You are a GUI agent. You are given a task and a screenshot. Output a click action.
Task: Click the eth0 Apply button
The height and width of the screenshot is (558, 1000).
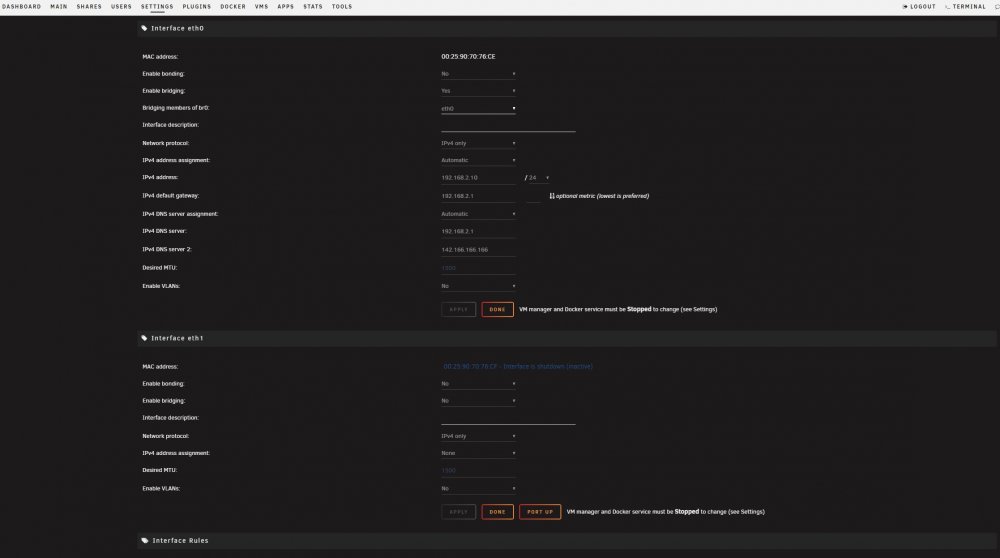point(459,309)
